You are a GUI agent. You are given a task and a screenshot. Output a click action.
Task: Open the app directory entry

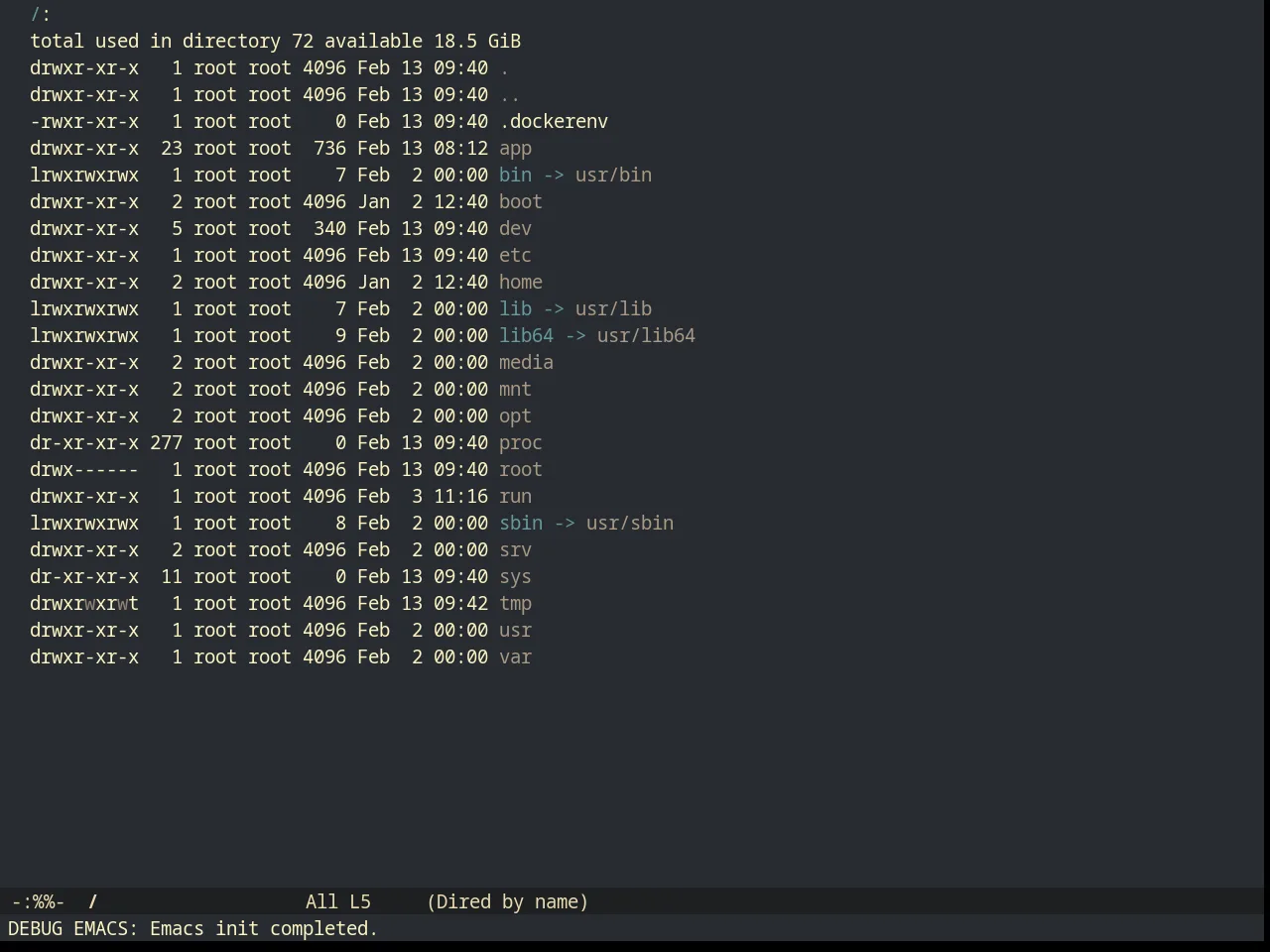click(x=515, y=149)
